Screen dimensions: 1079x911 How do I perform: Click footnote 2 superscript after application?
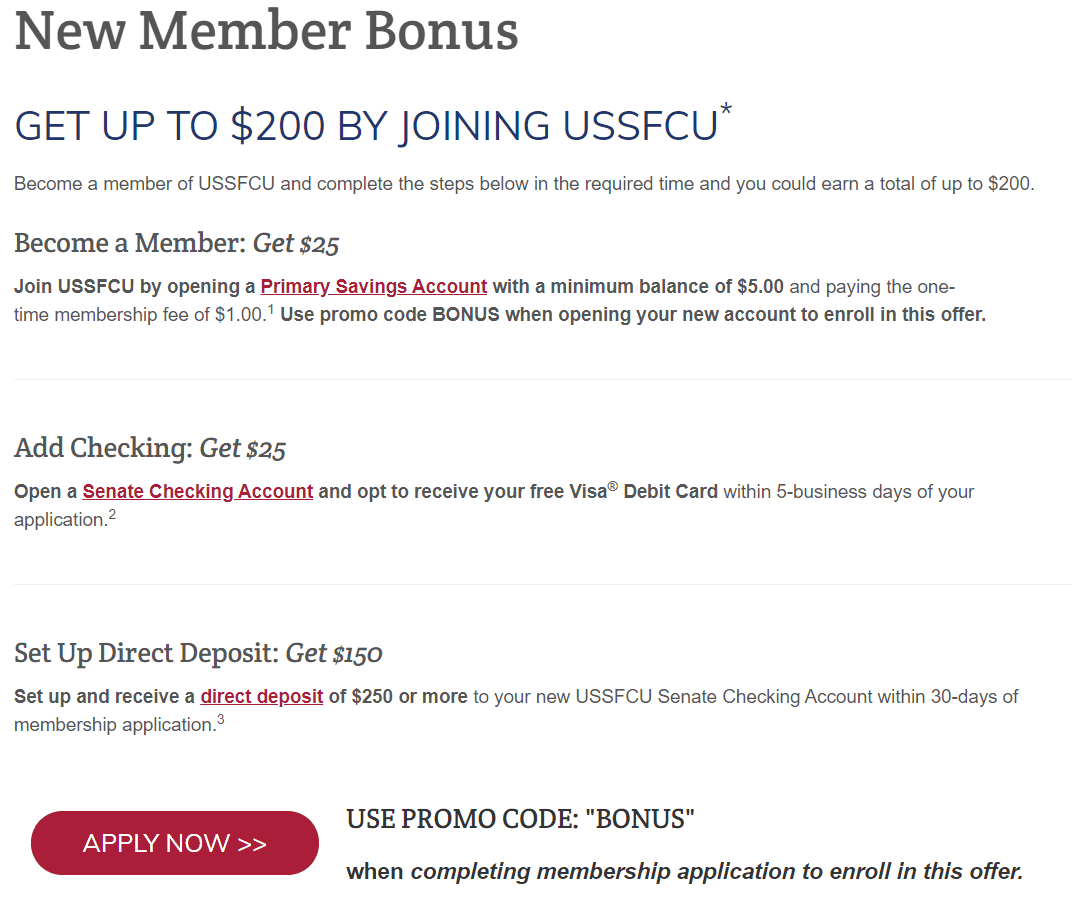112,515
